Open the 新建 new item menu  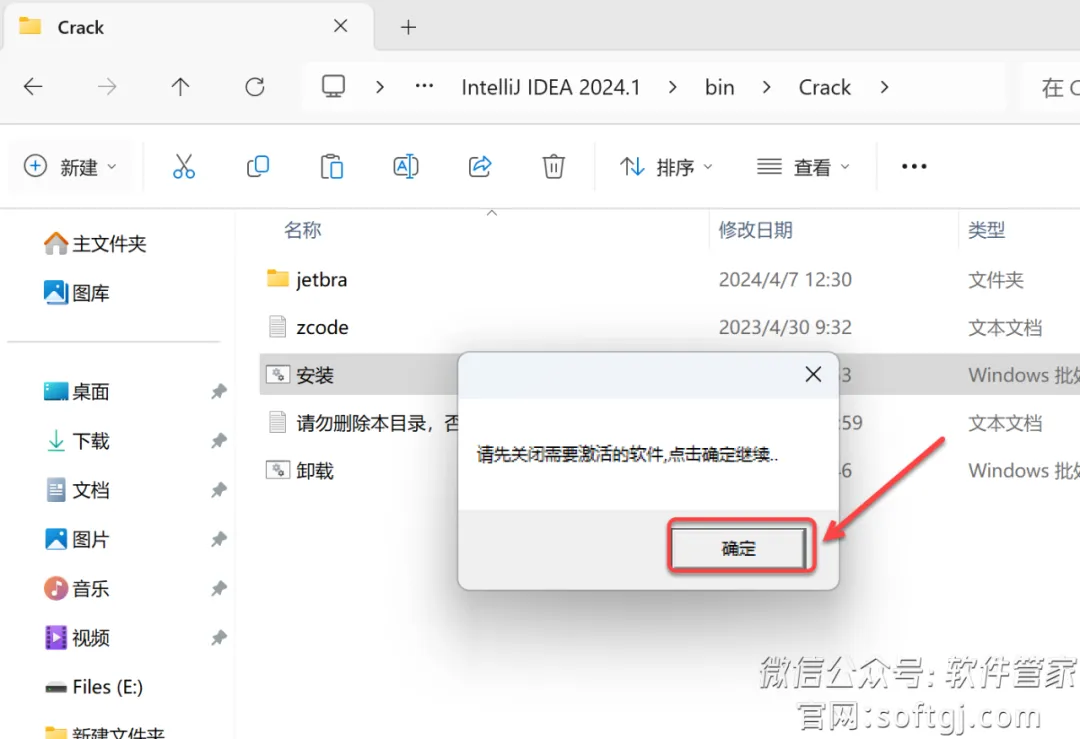pyautogui.click(x=71, y=167)
